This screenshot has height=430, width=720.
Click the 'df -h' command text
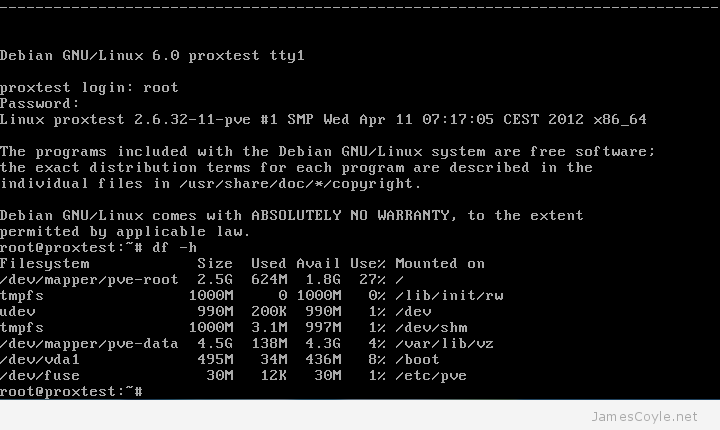[x=174, y=248]
